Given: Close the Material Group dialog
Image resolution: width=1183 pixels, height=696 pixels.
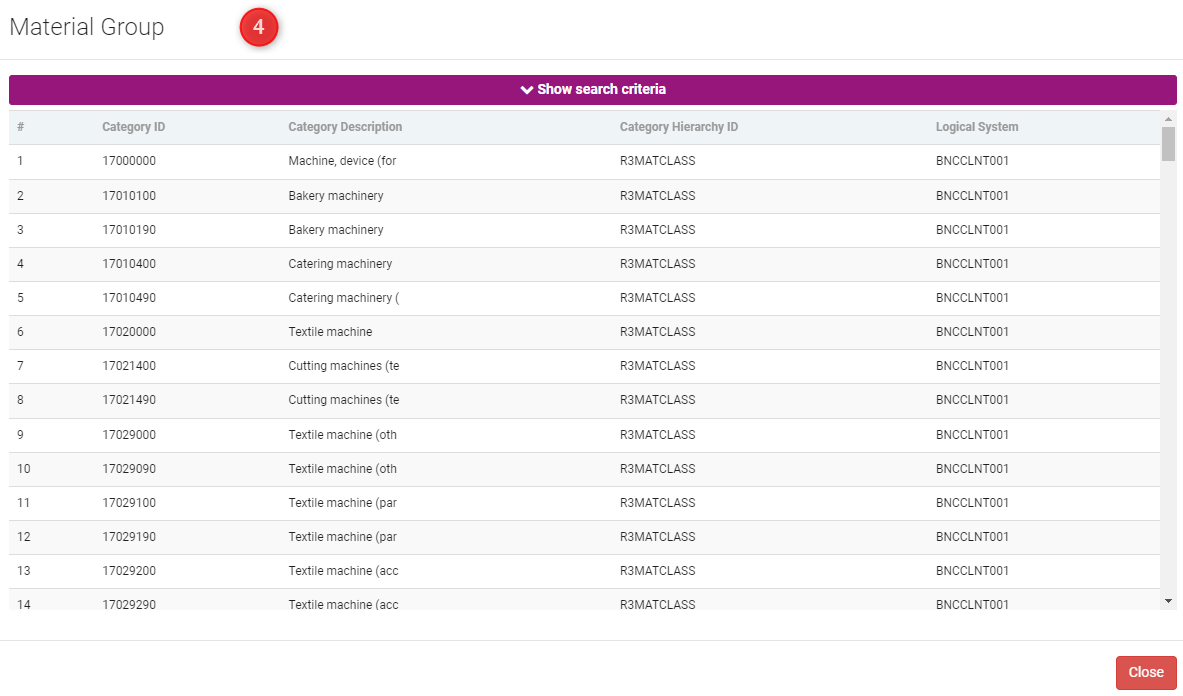Looking at the screenshot, I should [1145, 672].
